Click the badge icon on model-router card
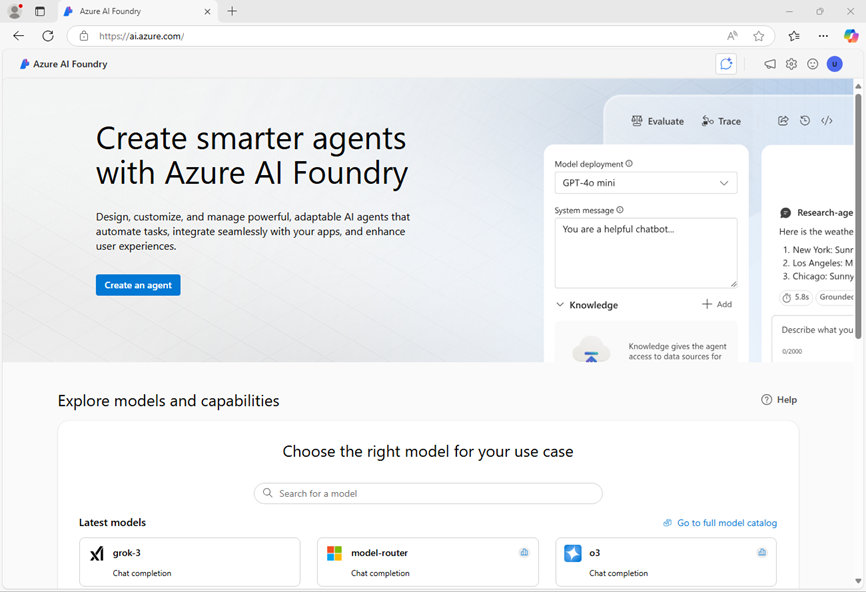Screen dimensions: 866x592 [524, 552]
